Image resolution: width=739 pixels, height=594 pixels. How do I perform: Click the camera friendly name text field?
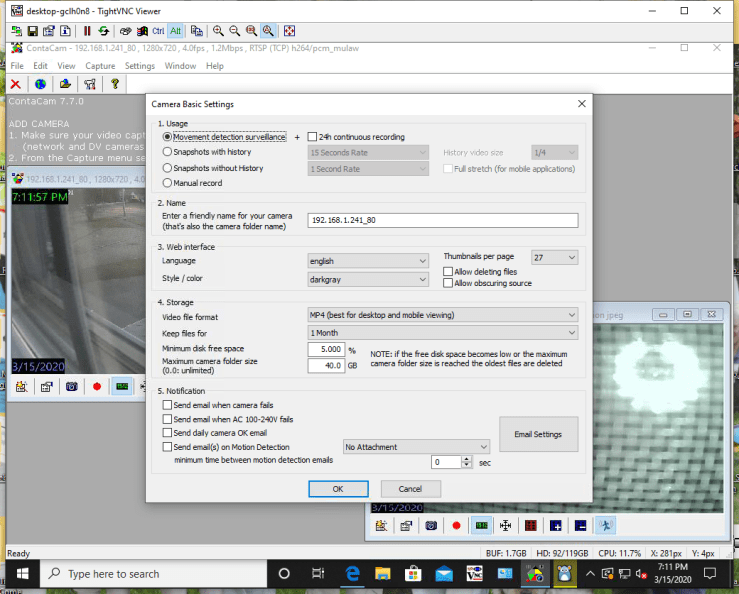click(443, 220)
